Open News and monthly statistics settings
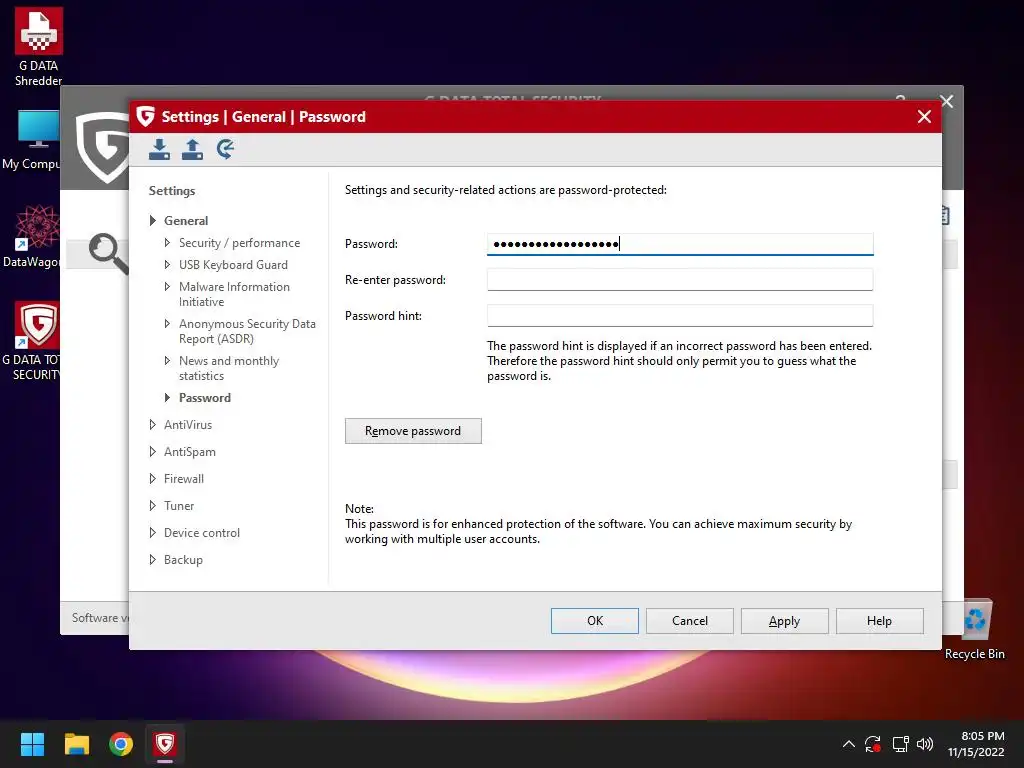Viewport: 1024px width, 768px height. click(x=229, y=368)
